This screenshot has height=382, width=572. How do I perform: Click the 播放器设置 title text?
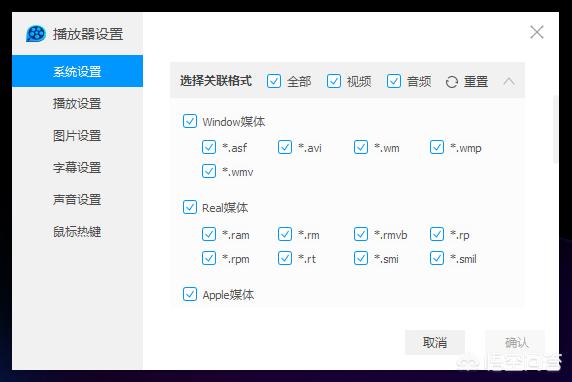(88, 34)
